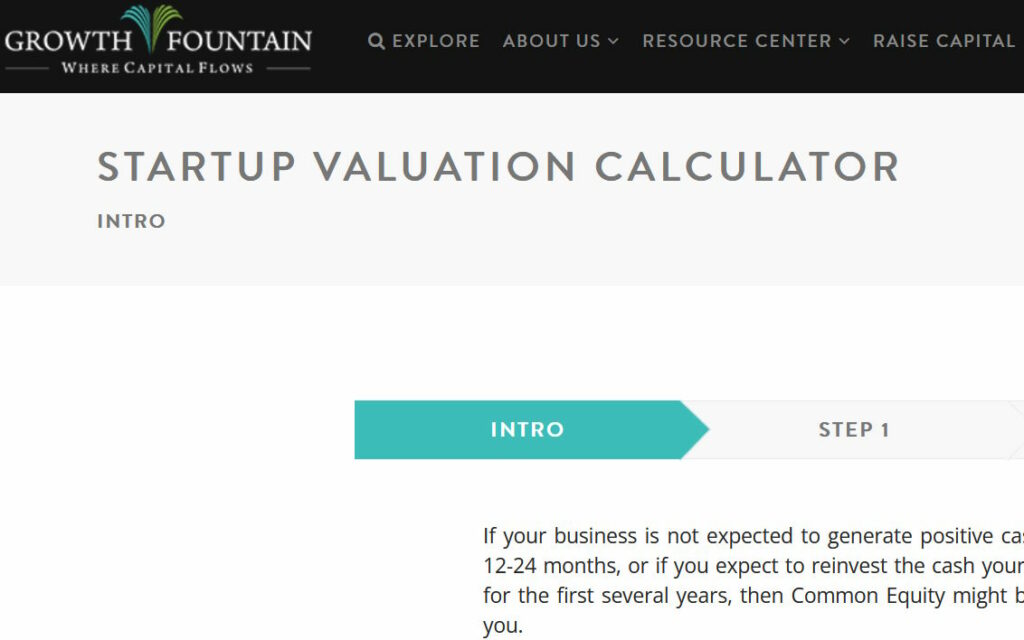Click the word GROWTH in the logo
Viewport: 1024px width, 640px height.
68,42
